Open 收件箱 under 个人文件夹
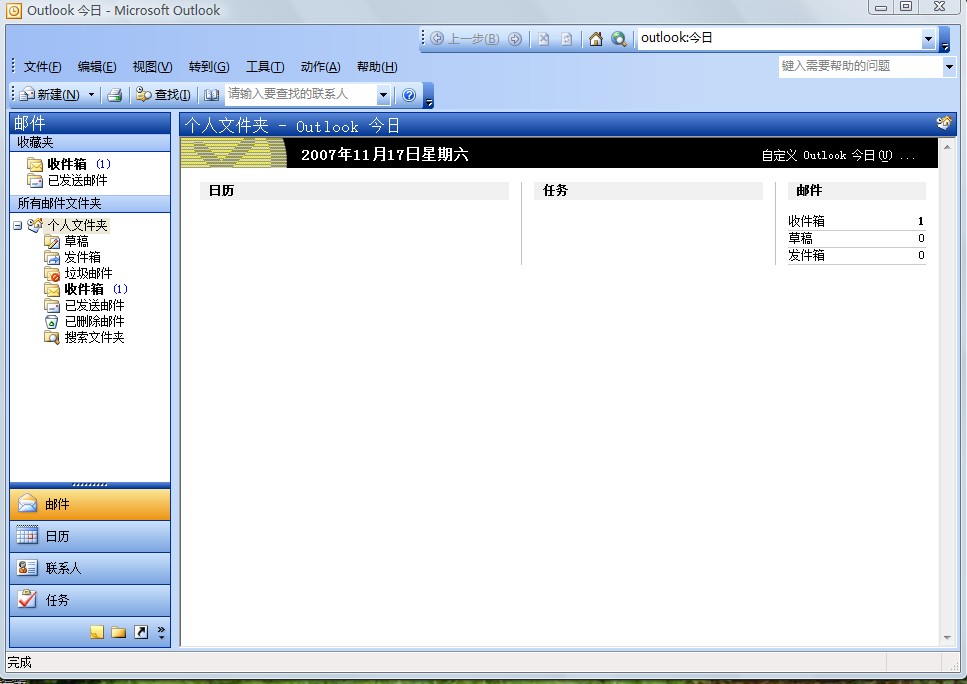Image resolution: width=967 pixels, height=684 pixels. 85,289
